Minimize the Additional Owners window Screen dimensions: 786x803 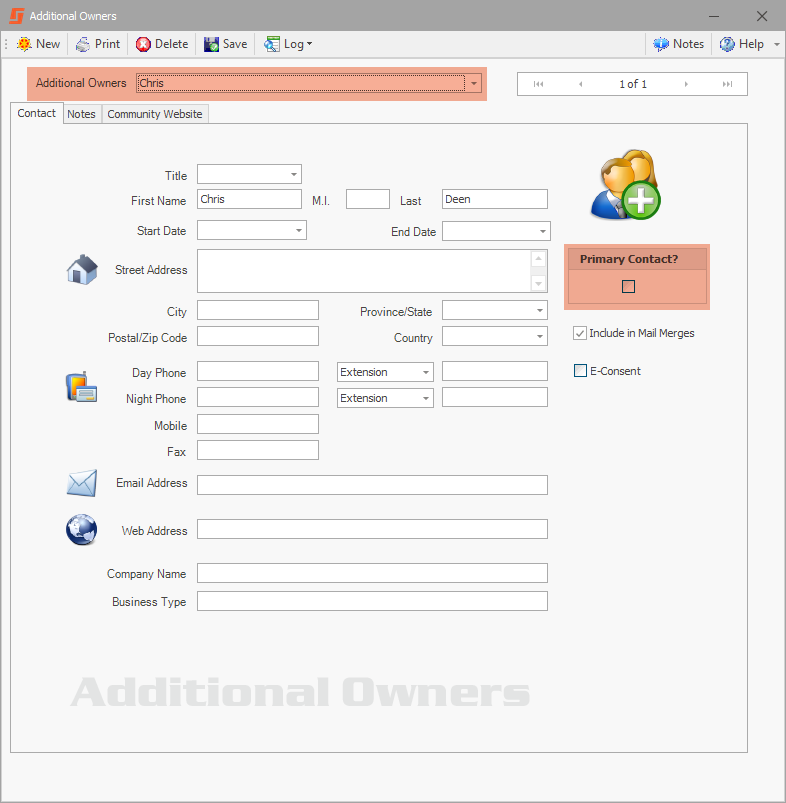pos(714,16)
